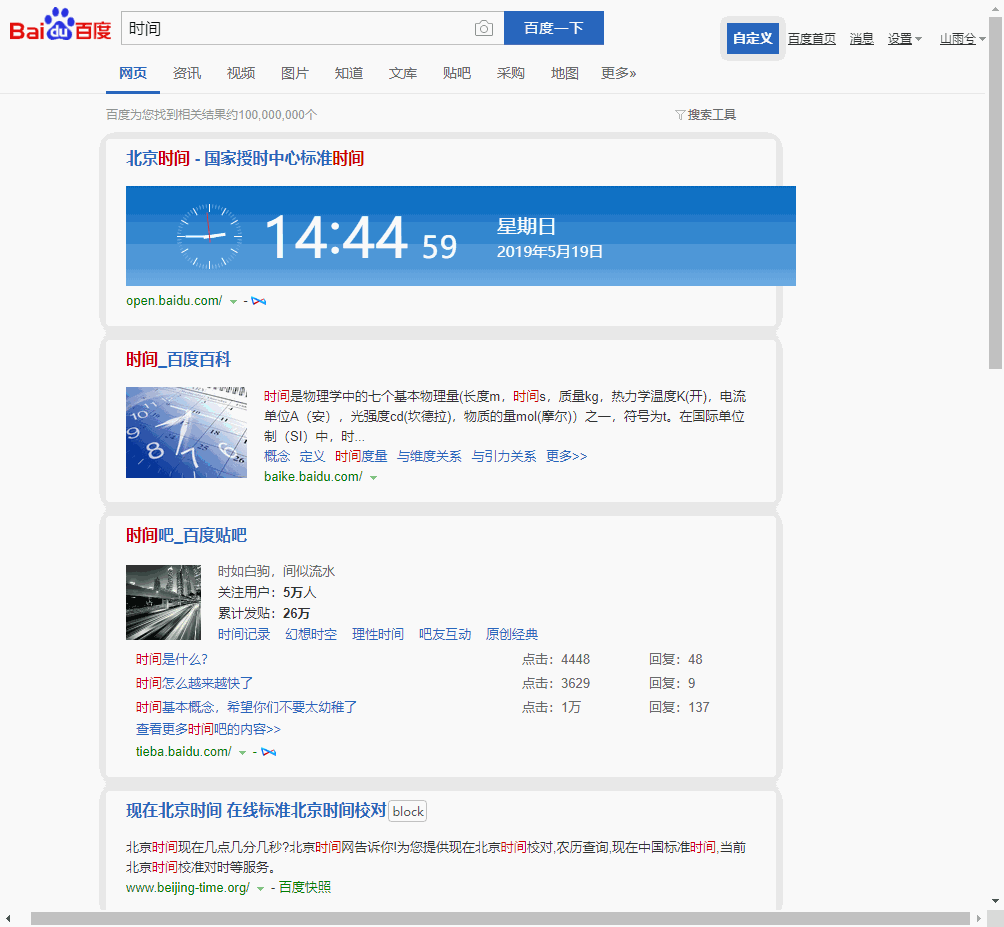Click the horizontal scrollbar left arrow
Screen dimensions: 1004x927
[x=8, y=919]
